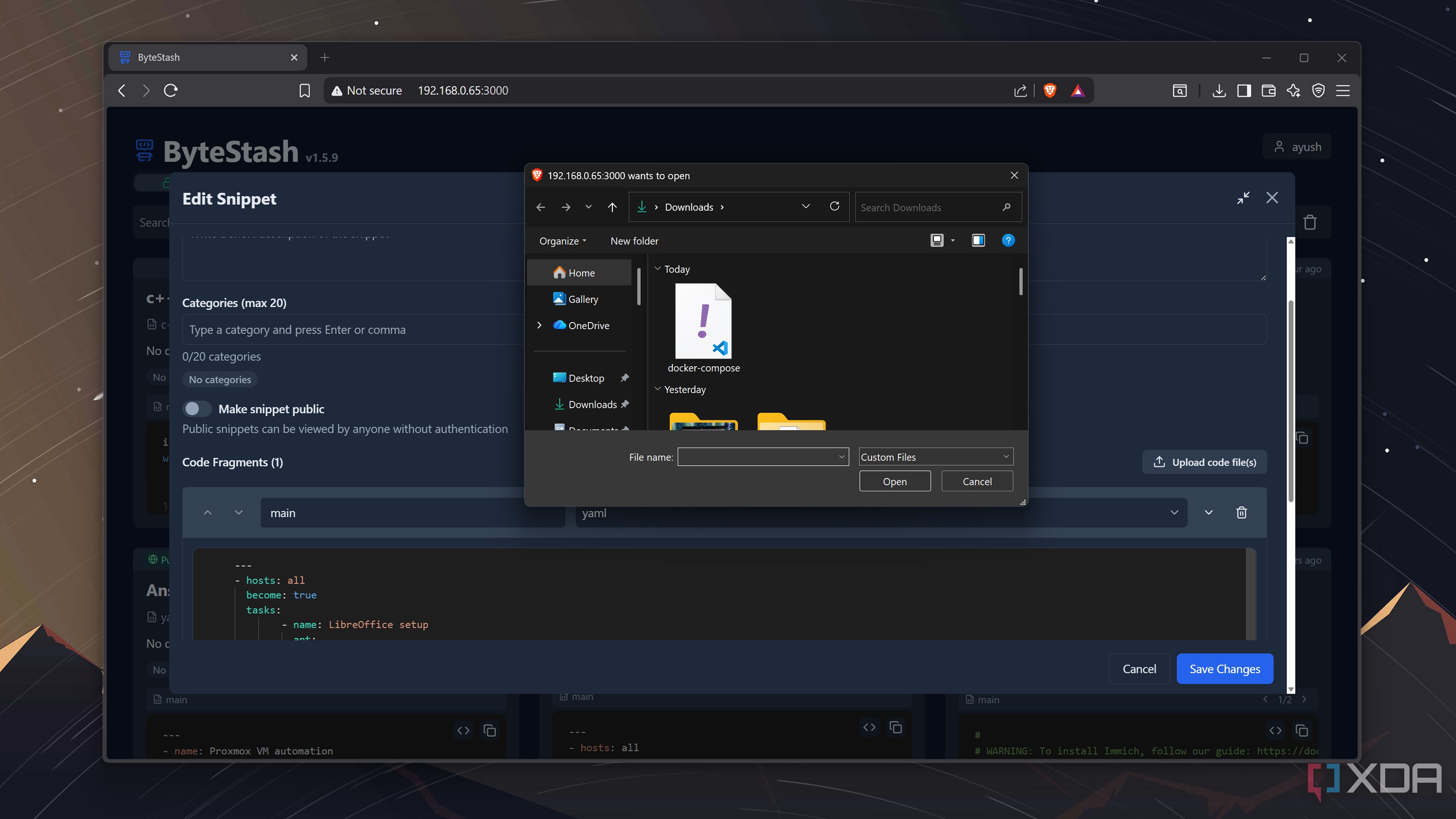Open Brave VPN shield icon
This screenshot has width=1456, height=819.
coord(1318,91)
